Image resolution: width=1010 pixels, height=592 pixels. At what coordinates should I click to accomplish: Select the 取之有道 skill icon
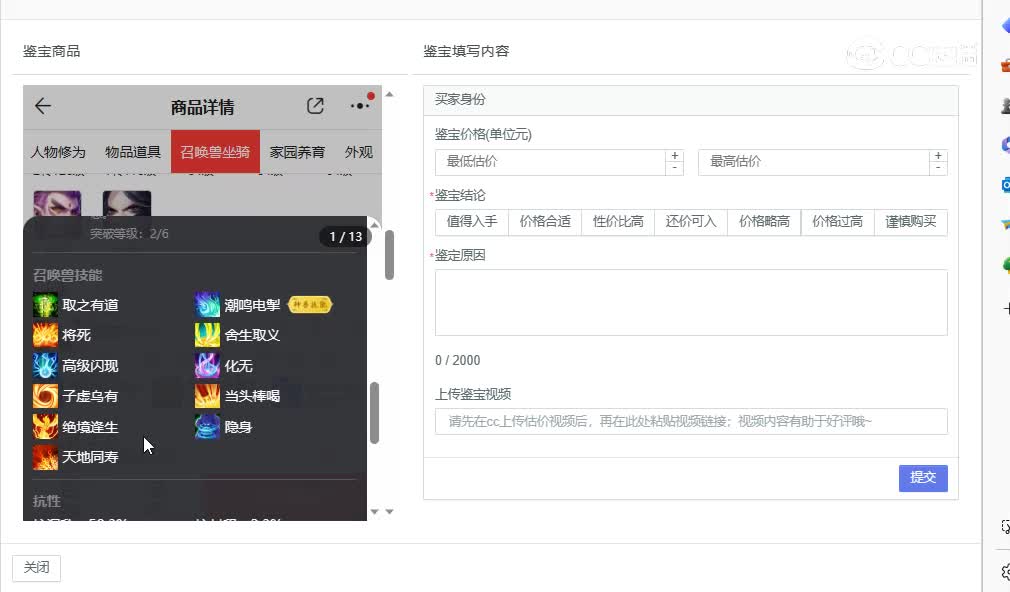[45, 305]
